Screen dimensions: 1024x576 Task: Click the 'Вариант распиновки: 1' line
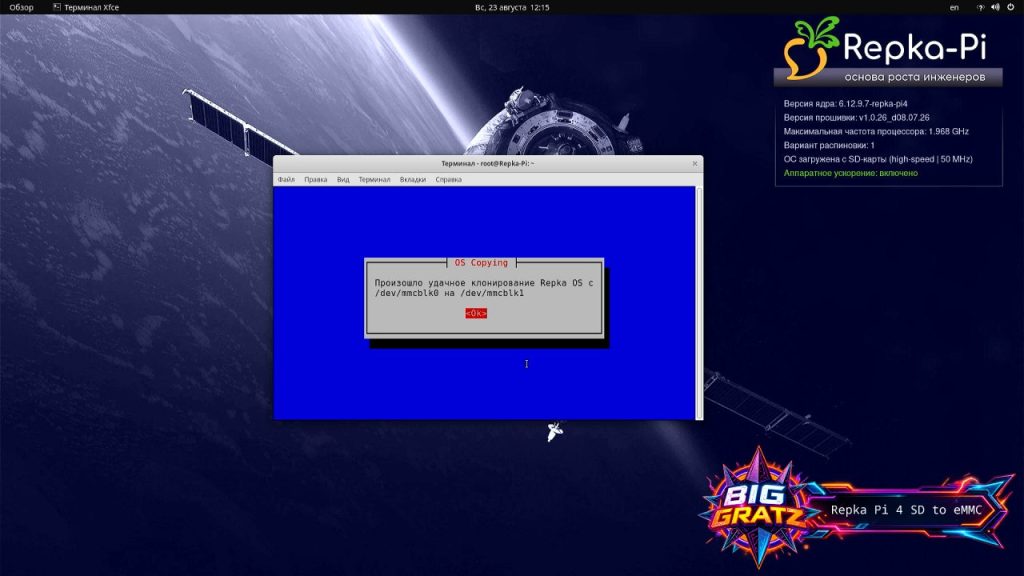[x=829, y=145]
